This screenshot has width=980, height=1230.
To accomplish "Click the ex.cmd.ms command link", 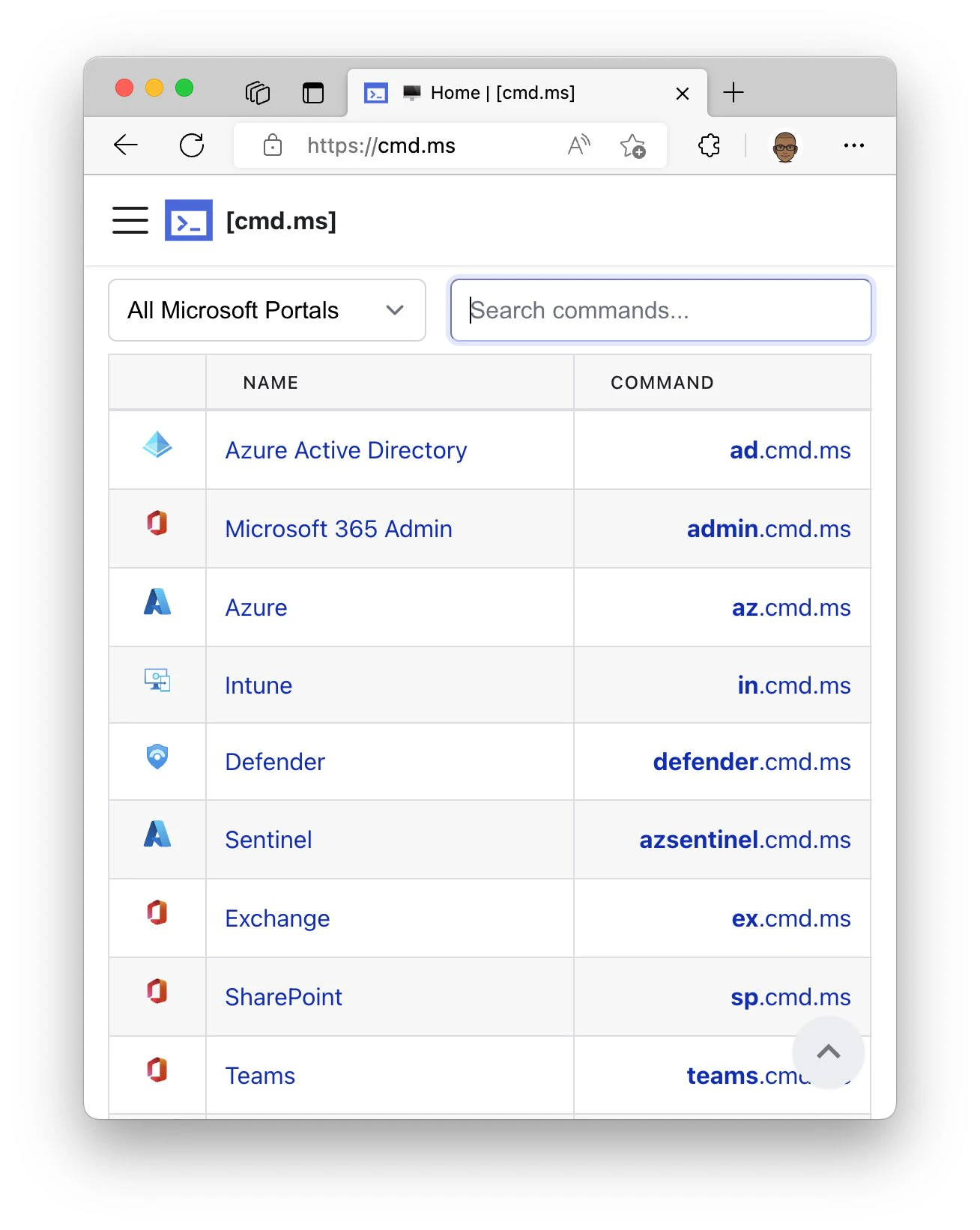I will (791, 918).
